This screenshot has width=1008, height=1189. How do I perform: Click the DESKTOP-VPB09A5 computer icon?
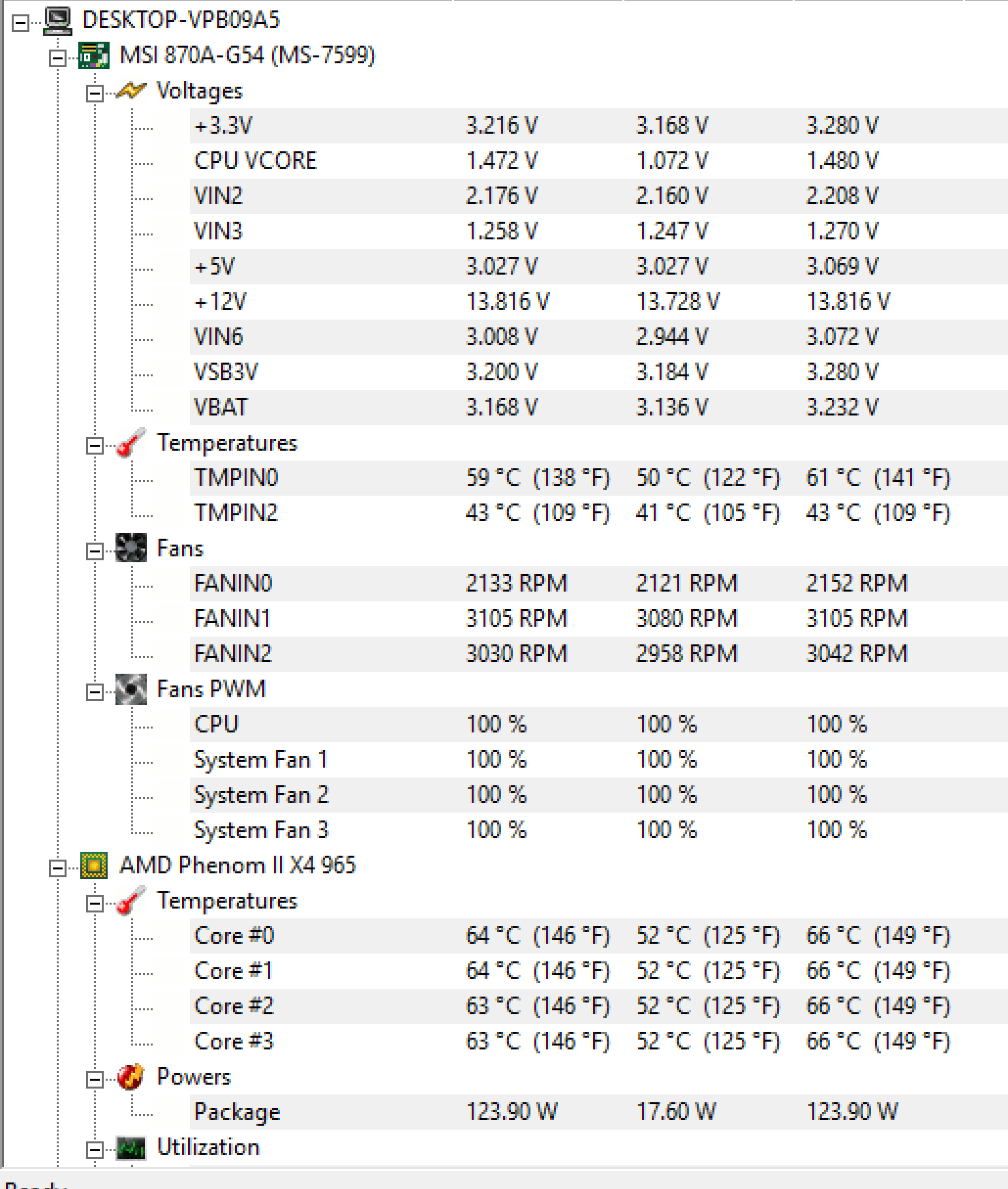click(57, 20)
